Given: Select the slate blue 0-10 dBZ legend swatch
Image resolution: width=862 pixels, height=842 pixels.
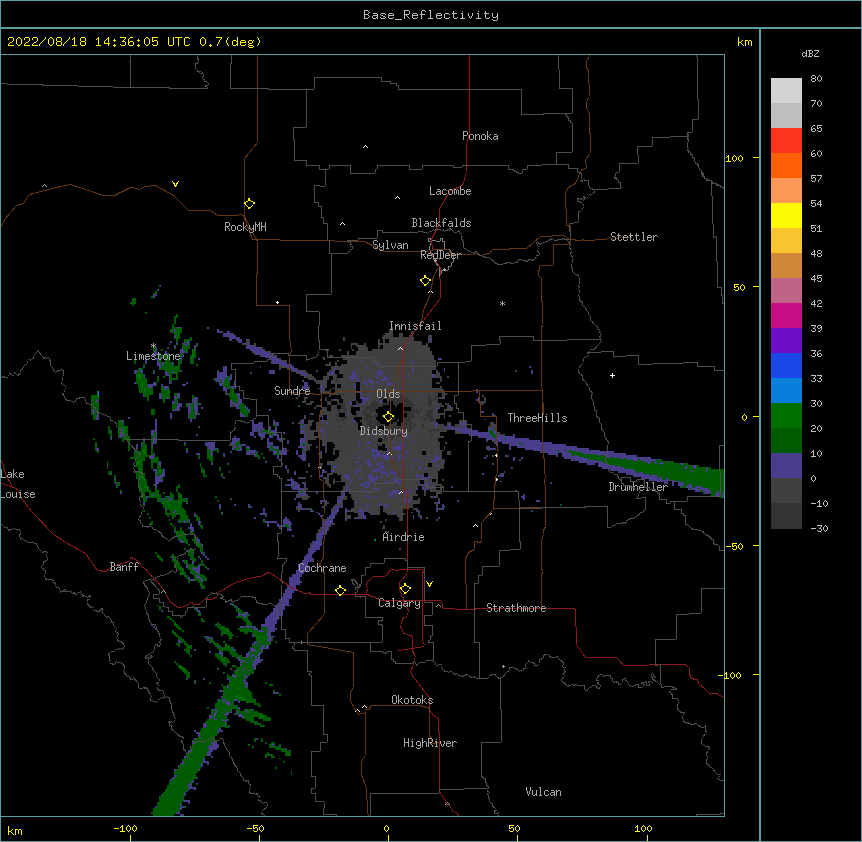Looking at the screenshot, I should 786,466.
